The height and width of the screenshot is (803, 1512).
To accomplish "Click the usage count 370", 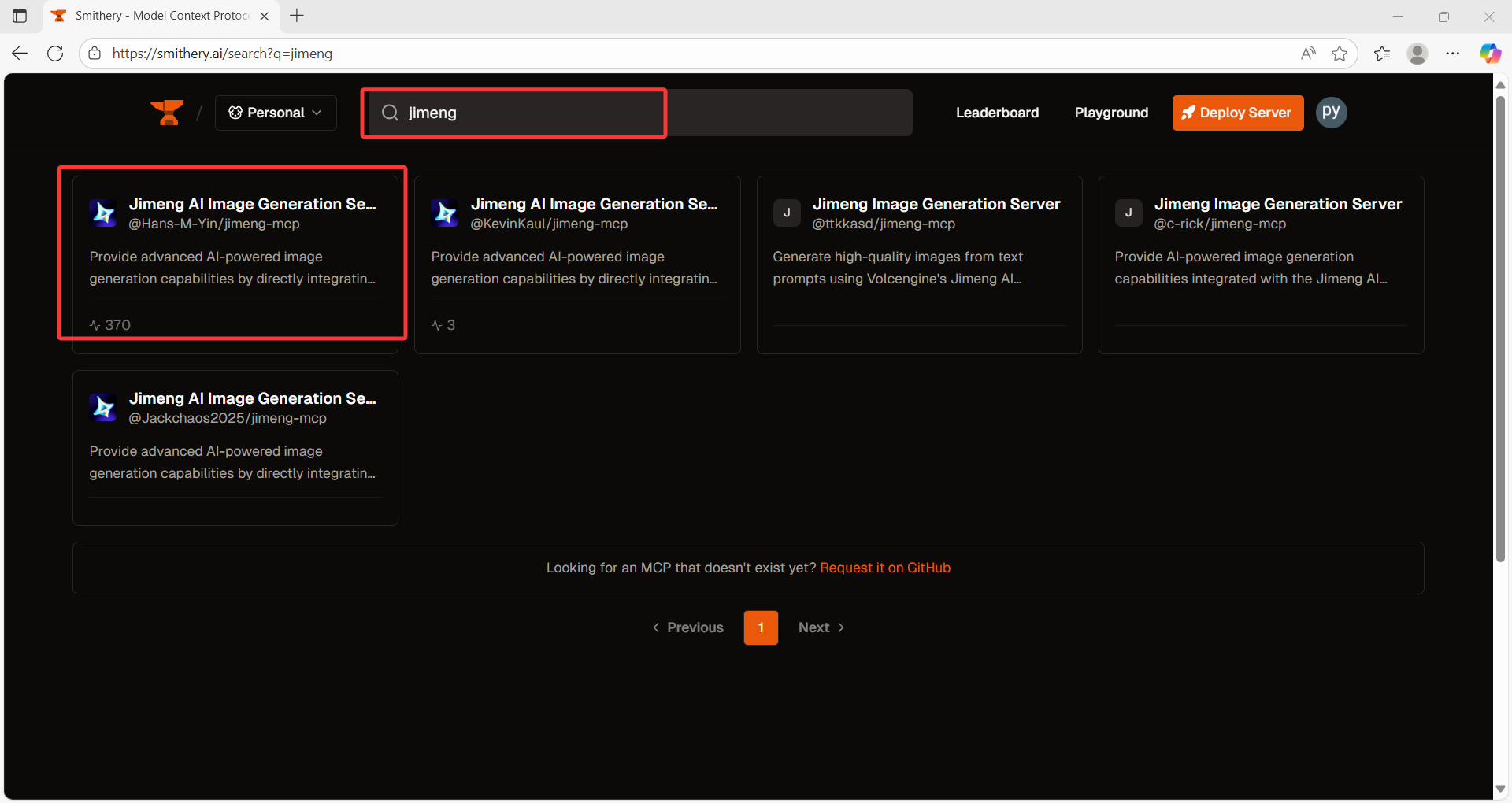I will 110,325.
